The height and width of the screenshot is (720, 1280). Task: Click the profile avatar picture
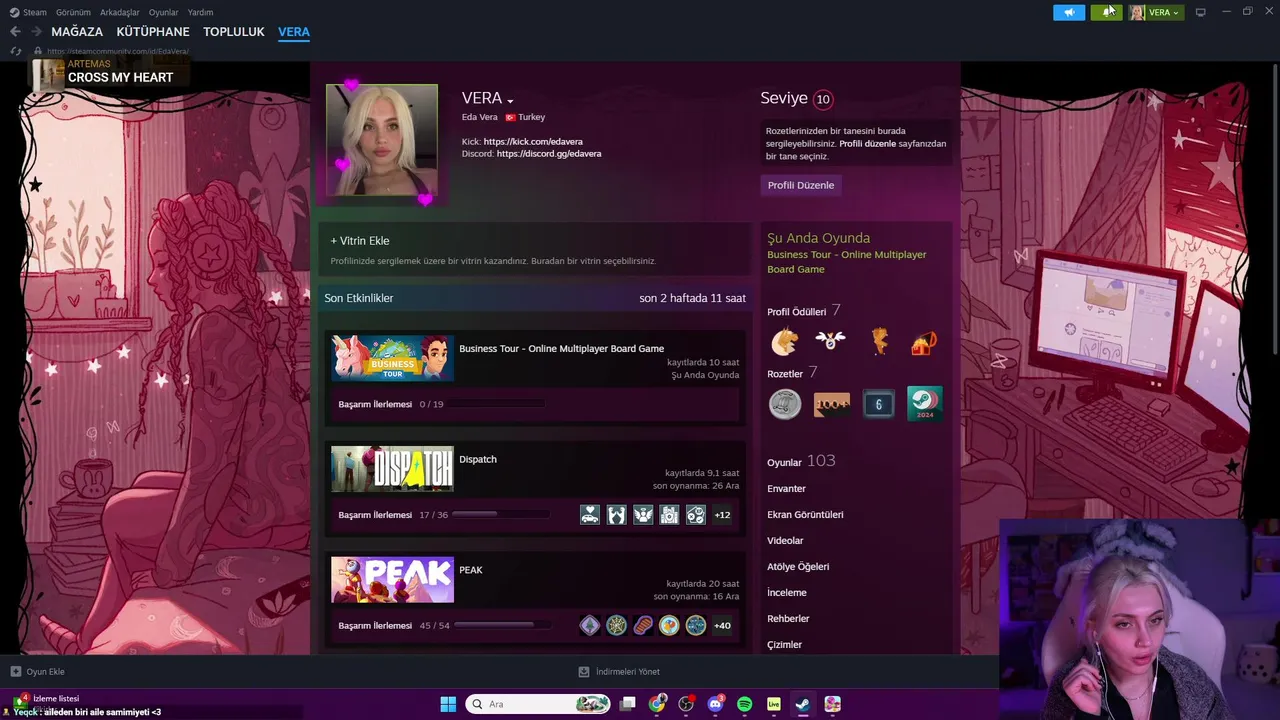(382, 140)
